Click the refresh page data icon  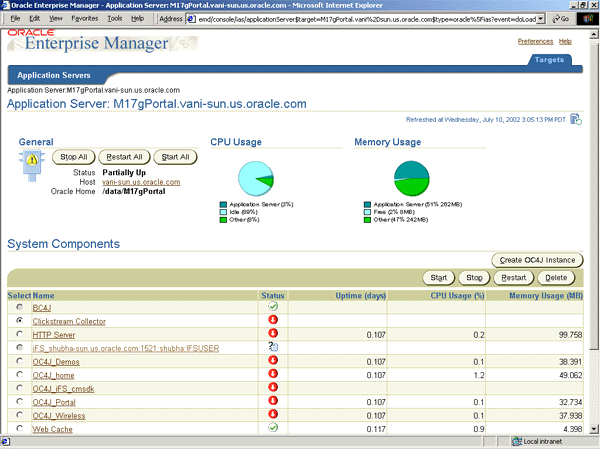coord(576,119)
